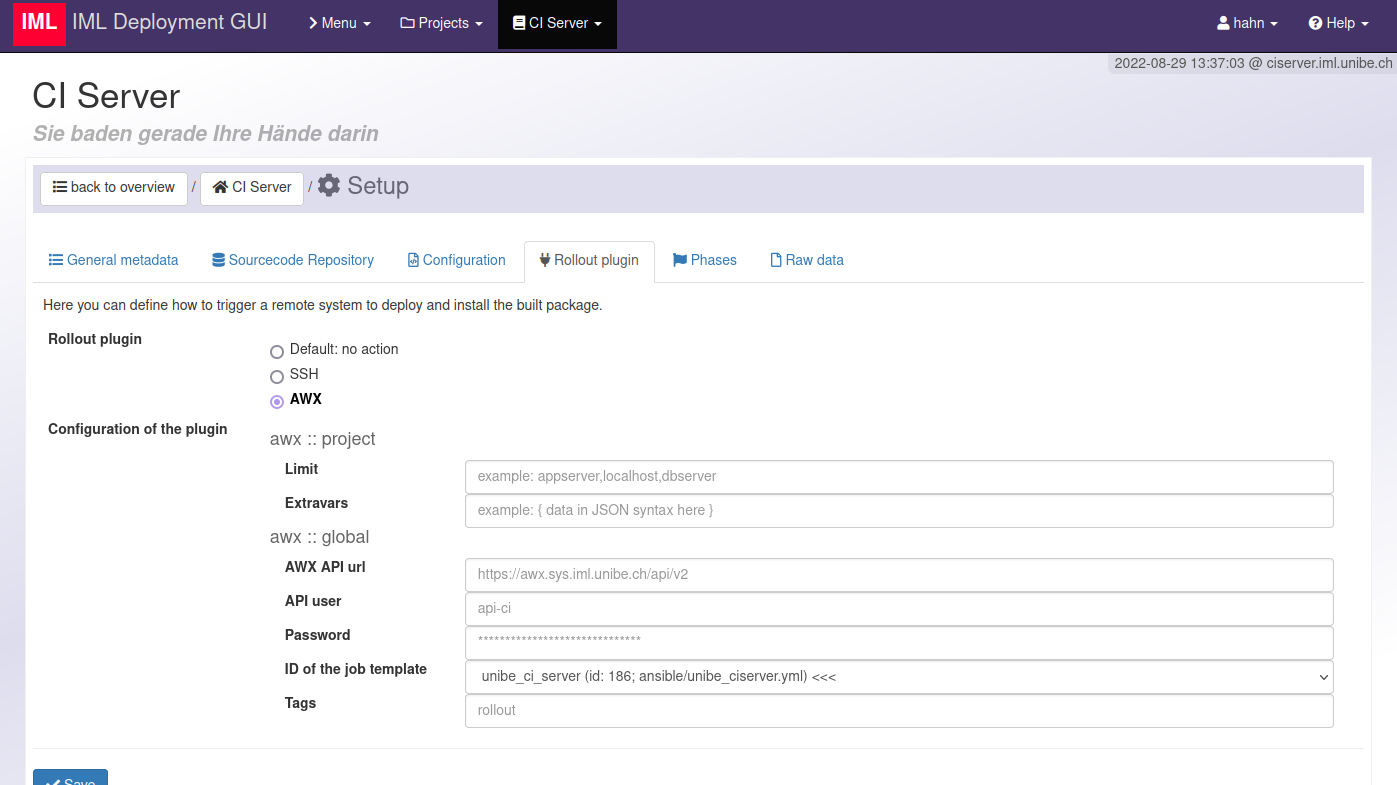Open the Menu dropdown in navbar
Image resolution: width=1397 pixels, height=785 pixels.
339,23
